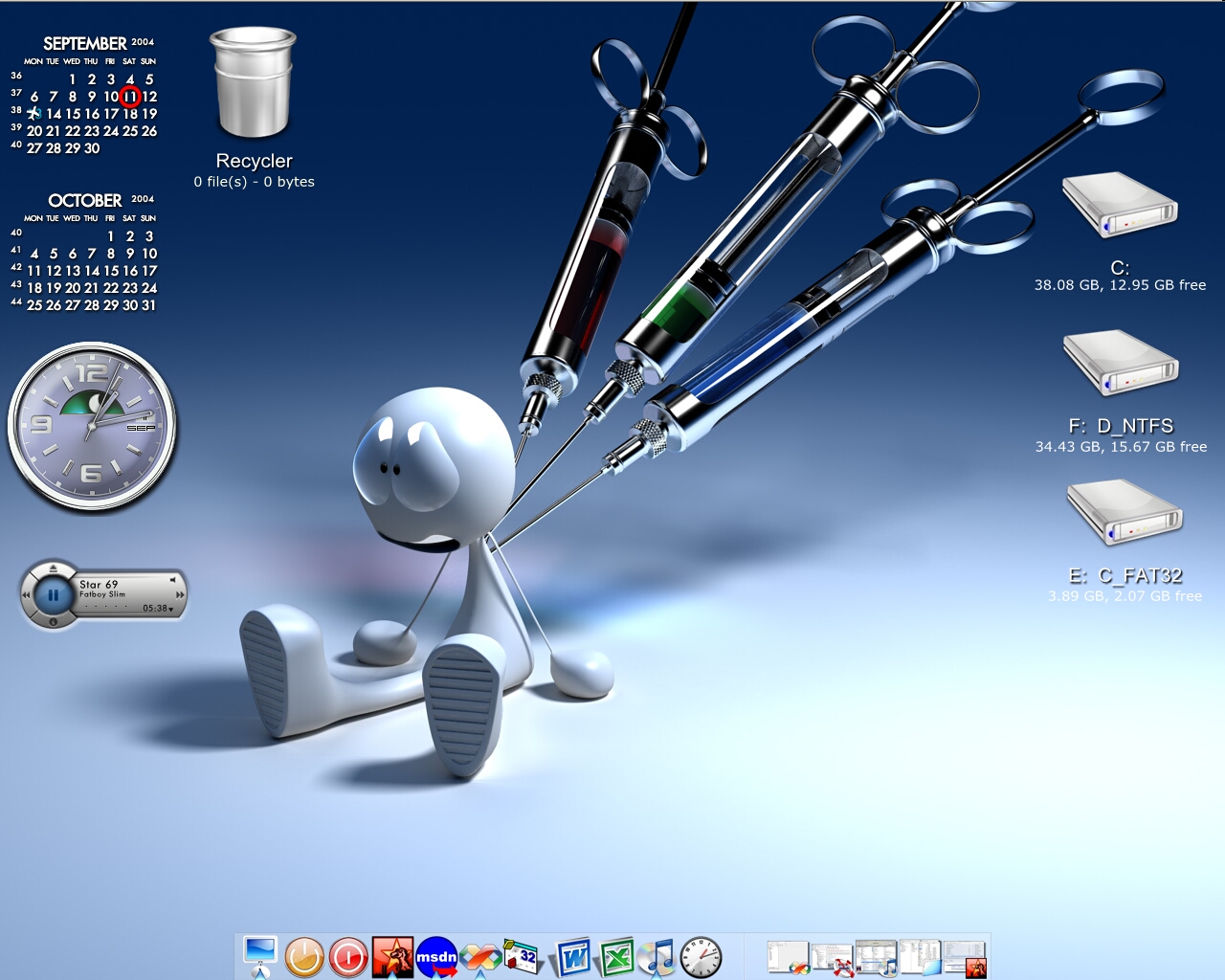Open the C: drive icon
The image size is (1225, 980).
(1120, 206)
